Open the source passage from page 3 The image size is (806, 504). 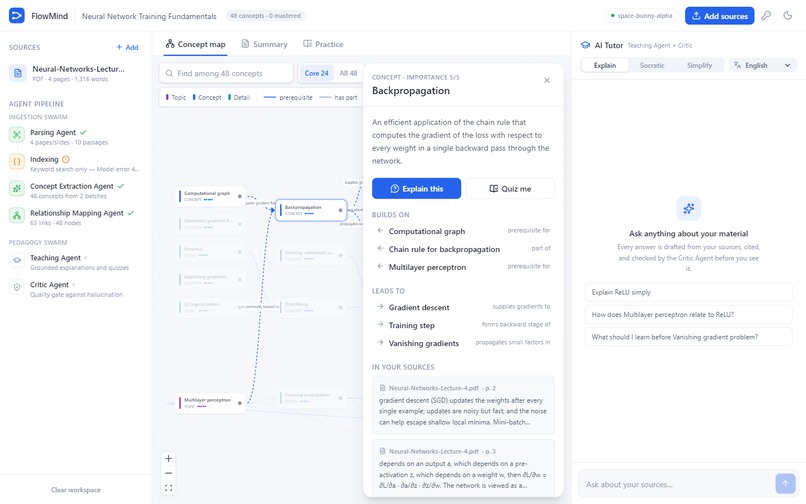[463, 468]
